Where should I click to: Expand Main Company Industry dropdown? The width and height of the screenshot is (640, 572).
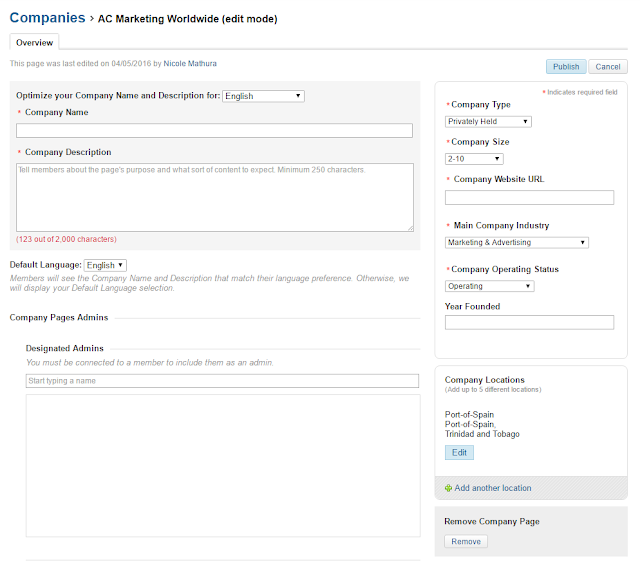coord(517,243)
